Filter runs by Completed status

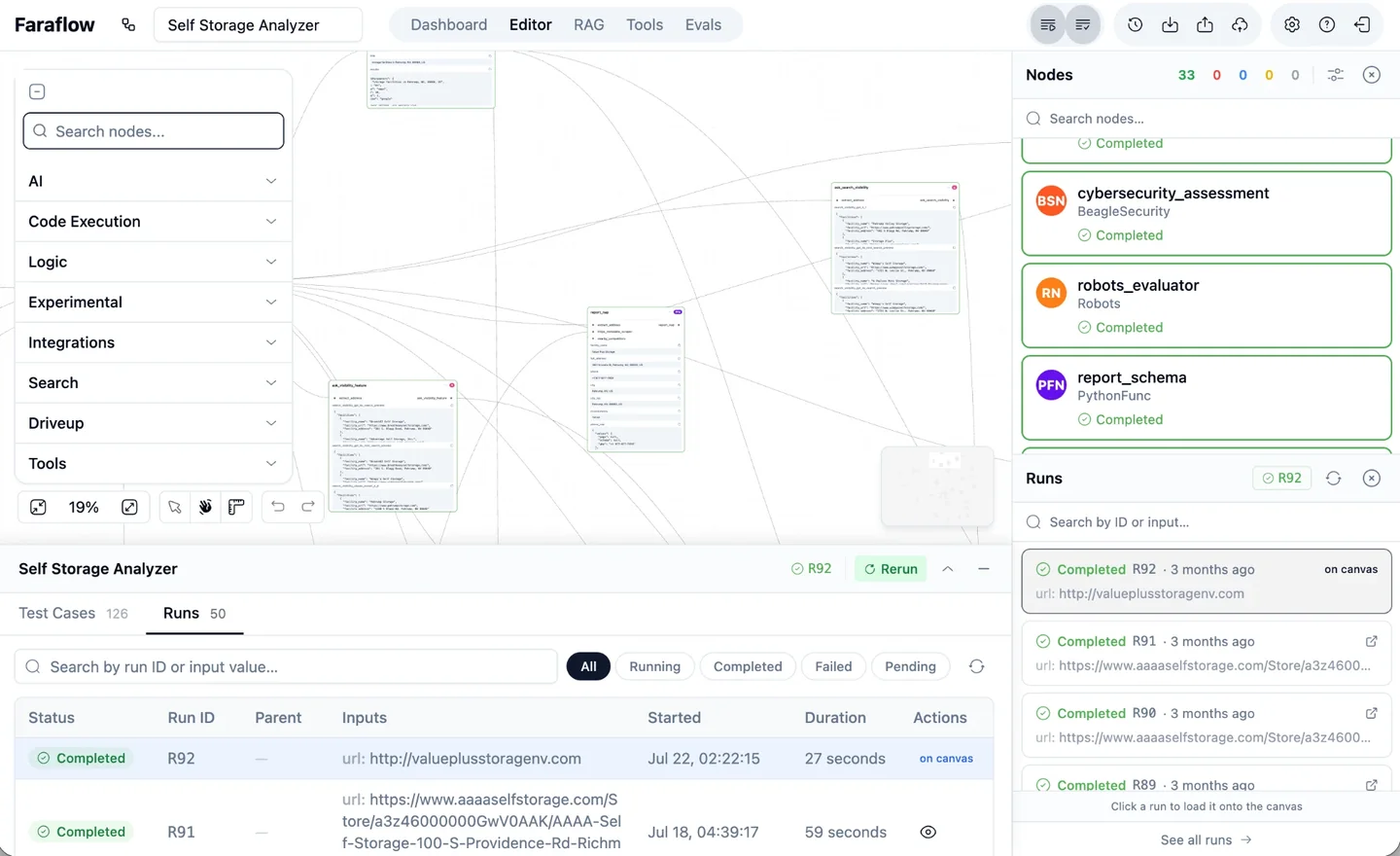(x=748, y=666)
